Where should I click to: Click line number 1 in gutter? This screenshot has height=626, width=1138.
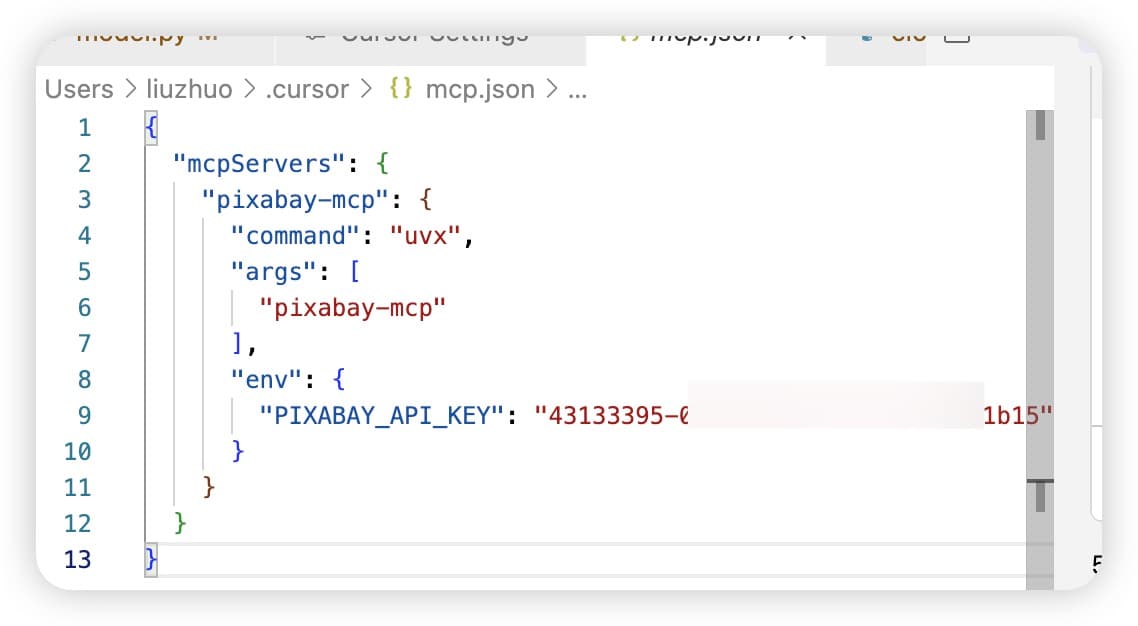(x=85, y=128)
